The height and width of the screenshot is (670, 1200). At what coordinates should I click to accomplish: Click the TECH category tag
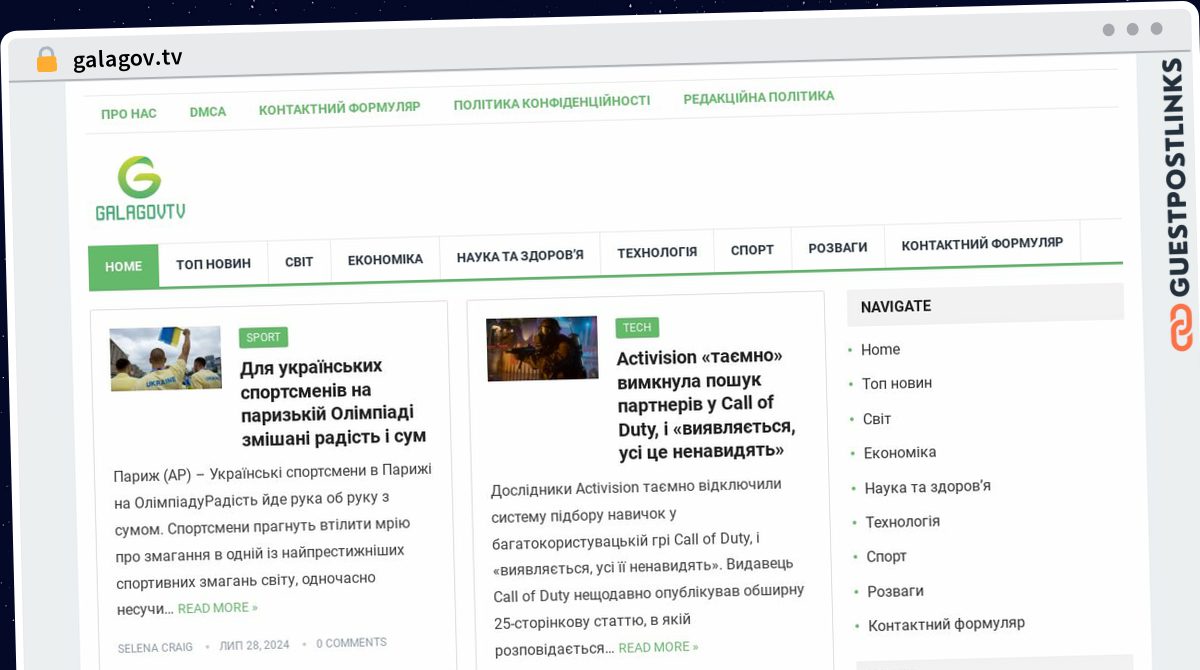pyautogui.click(x=637, y=328)
